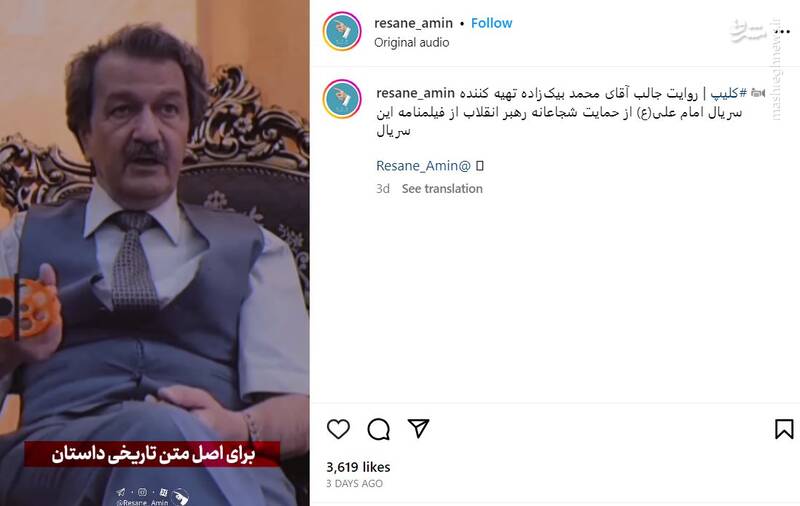The width and height of the screenshot is (800, 506).
Task: View the list of 3,619 likes
Action: (x=358, y=467)
